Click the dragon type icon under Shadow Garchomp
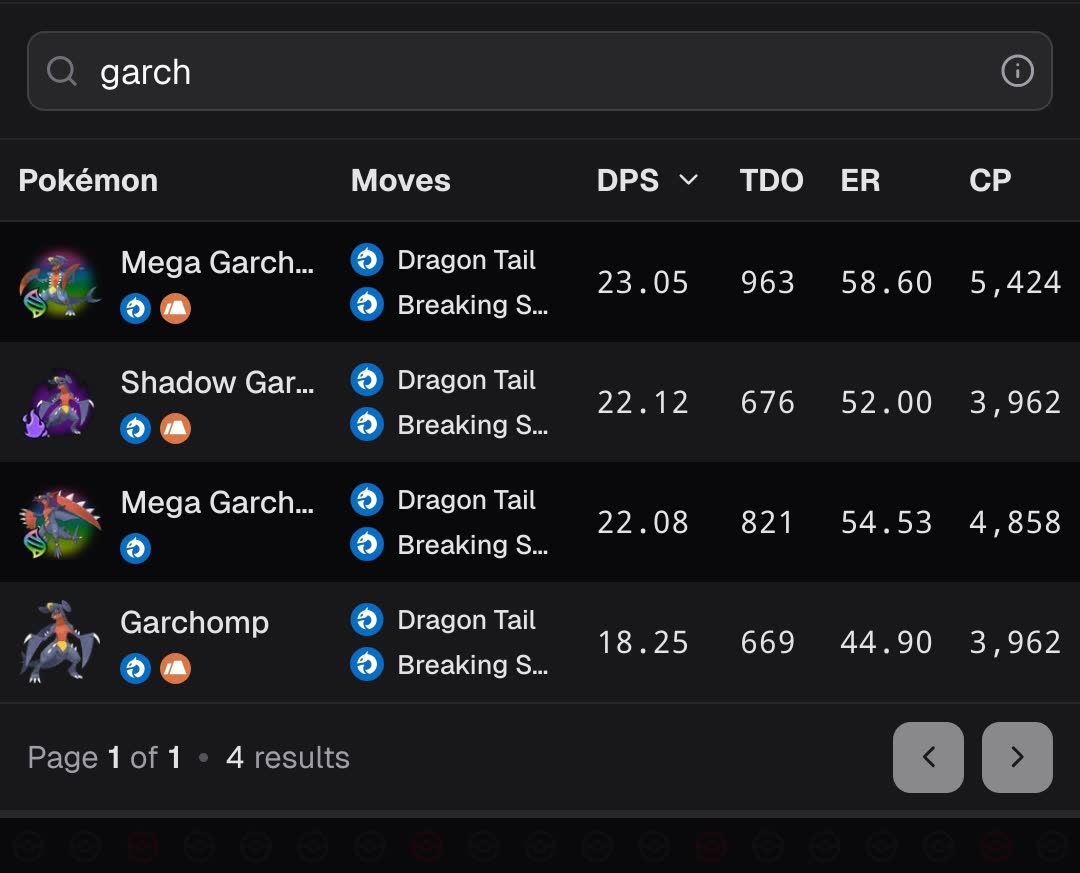1080x873 pixels. point(136,428)
